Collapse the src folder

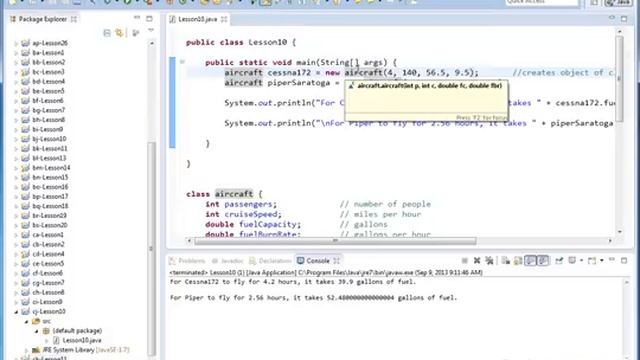click(27, 322)
